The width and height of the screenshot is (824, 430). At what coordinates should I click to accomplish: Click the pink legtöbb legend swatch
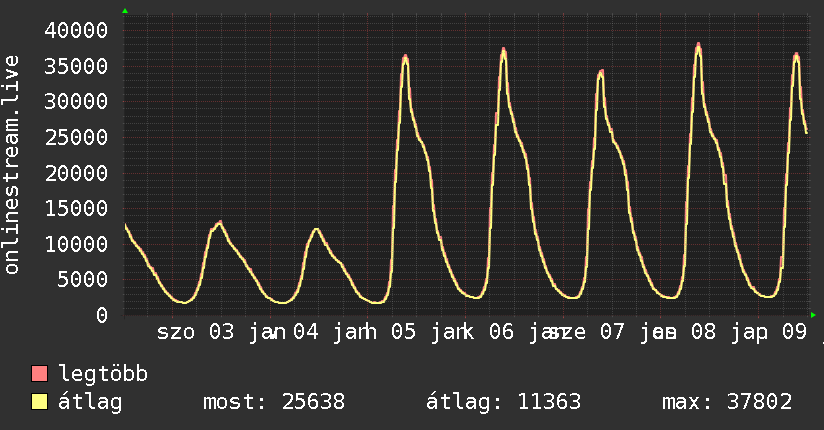(x=39, y=373)
